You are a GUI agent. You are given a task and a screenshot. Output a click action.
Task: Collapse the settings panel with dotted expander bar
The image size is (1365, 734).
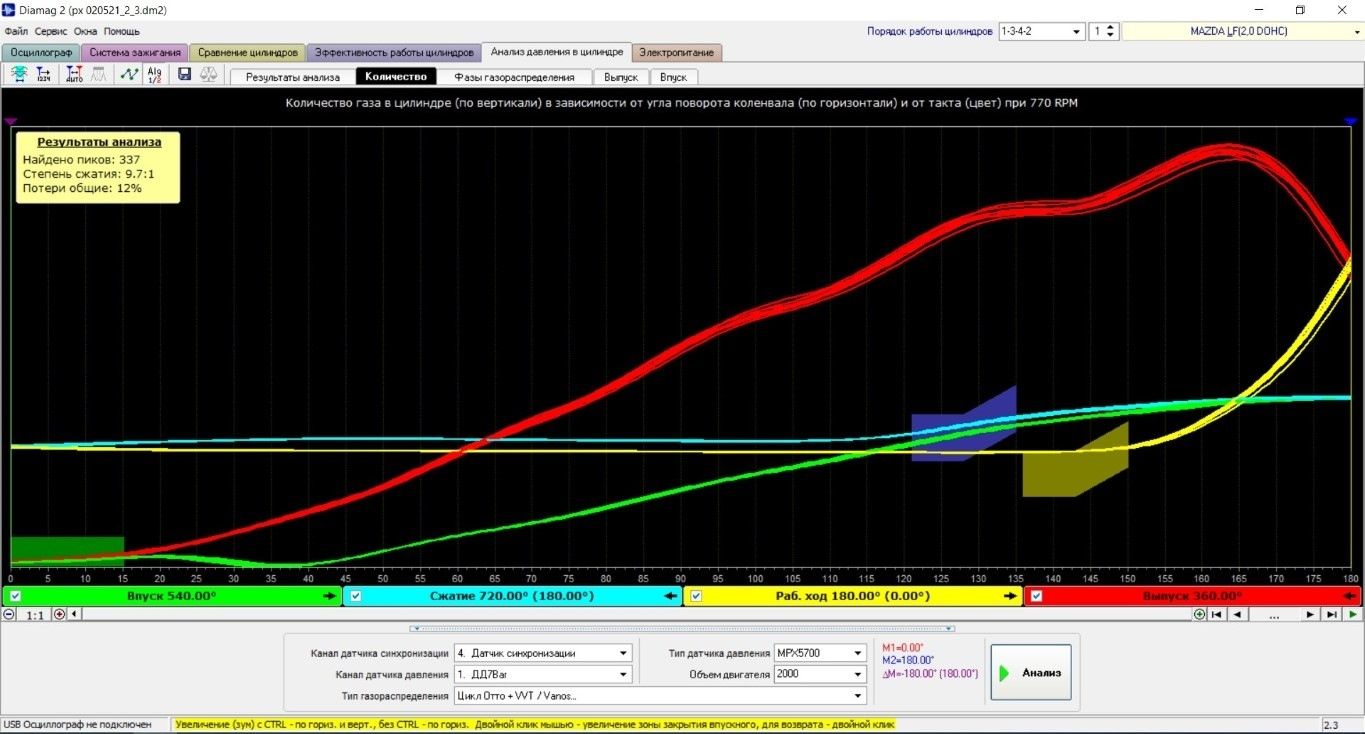[x=682, y=629]
